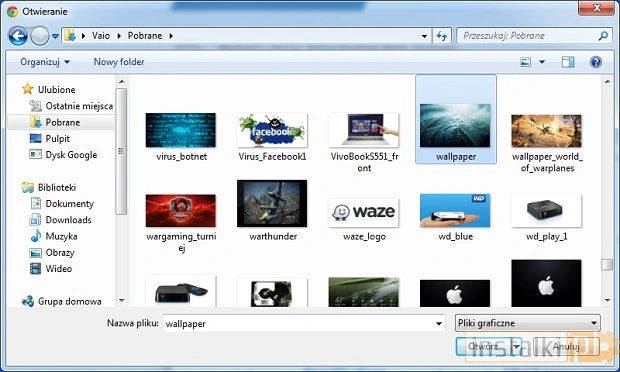Image resolution: width=620 pixels, height=372 pixels.
Task: Select Ulubione in navigation pane
Action: click(57, 90)
